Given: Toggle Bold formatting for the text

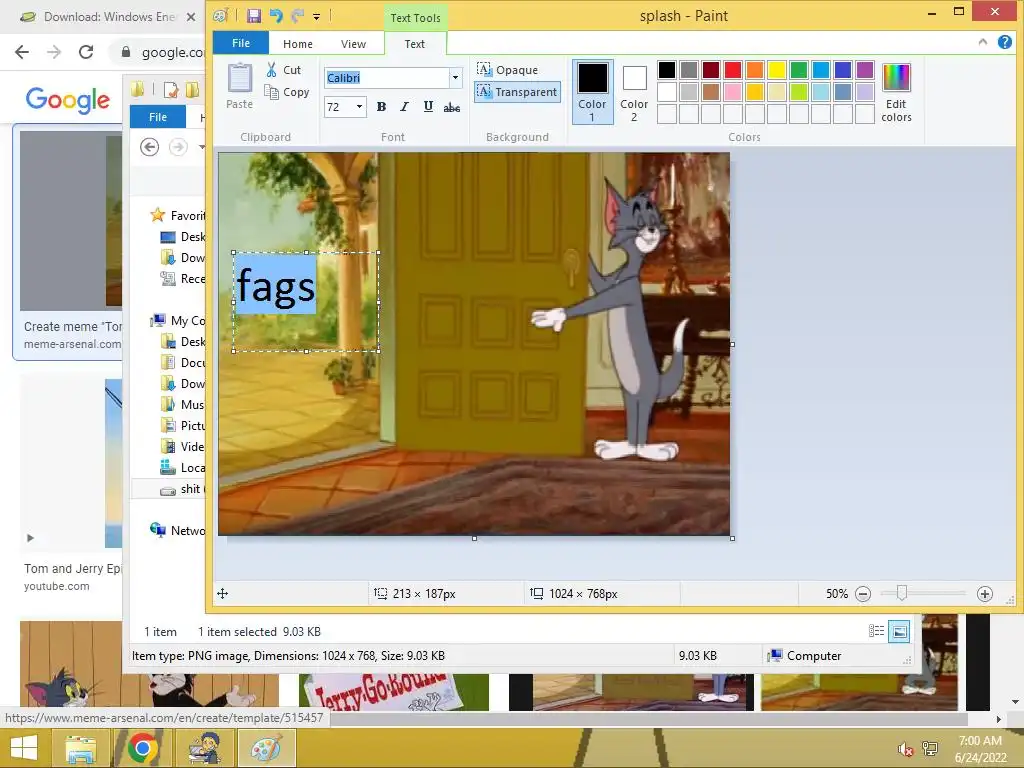Looking at the screenshot, I should pos(381,106).
